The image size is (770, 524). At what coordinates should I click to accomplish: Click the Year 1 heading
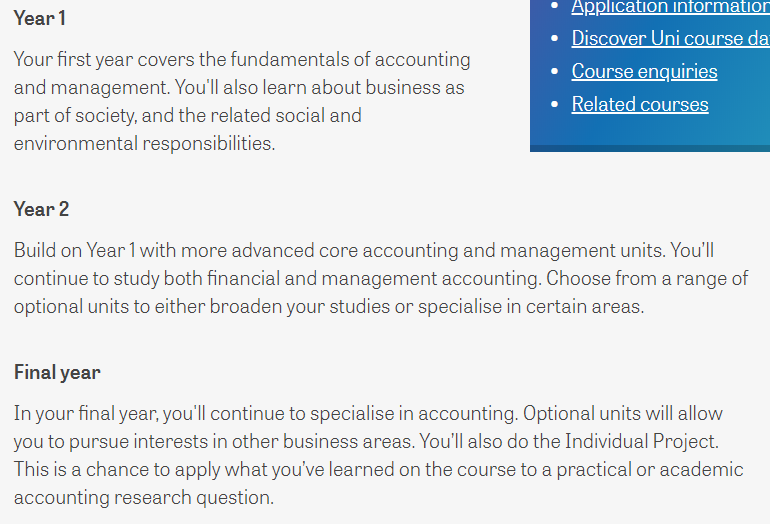pos(39,19)
